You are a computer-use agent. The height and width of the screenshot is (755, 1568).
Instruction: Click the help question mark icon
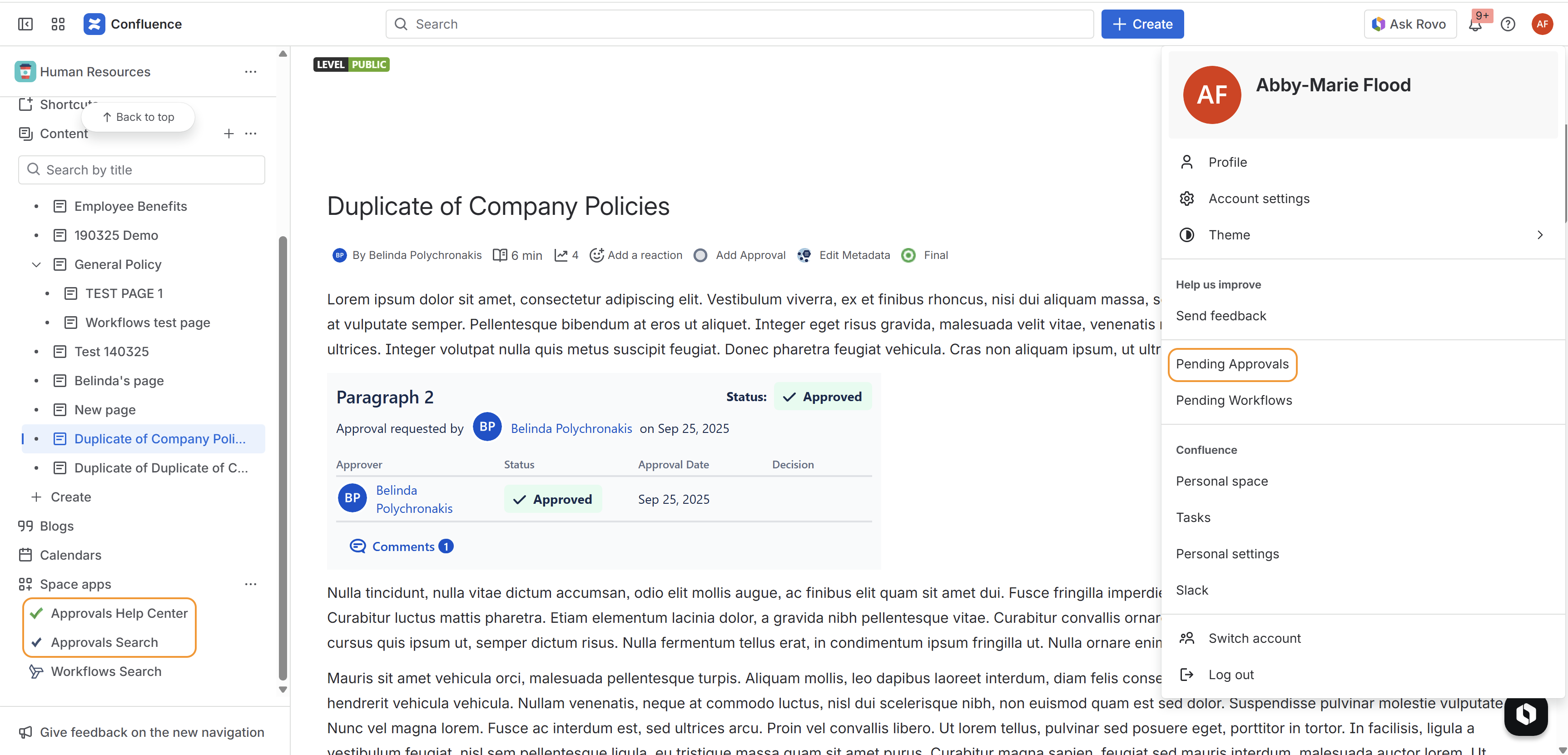1508,24
